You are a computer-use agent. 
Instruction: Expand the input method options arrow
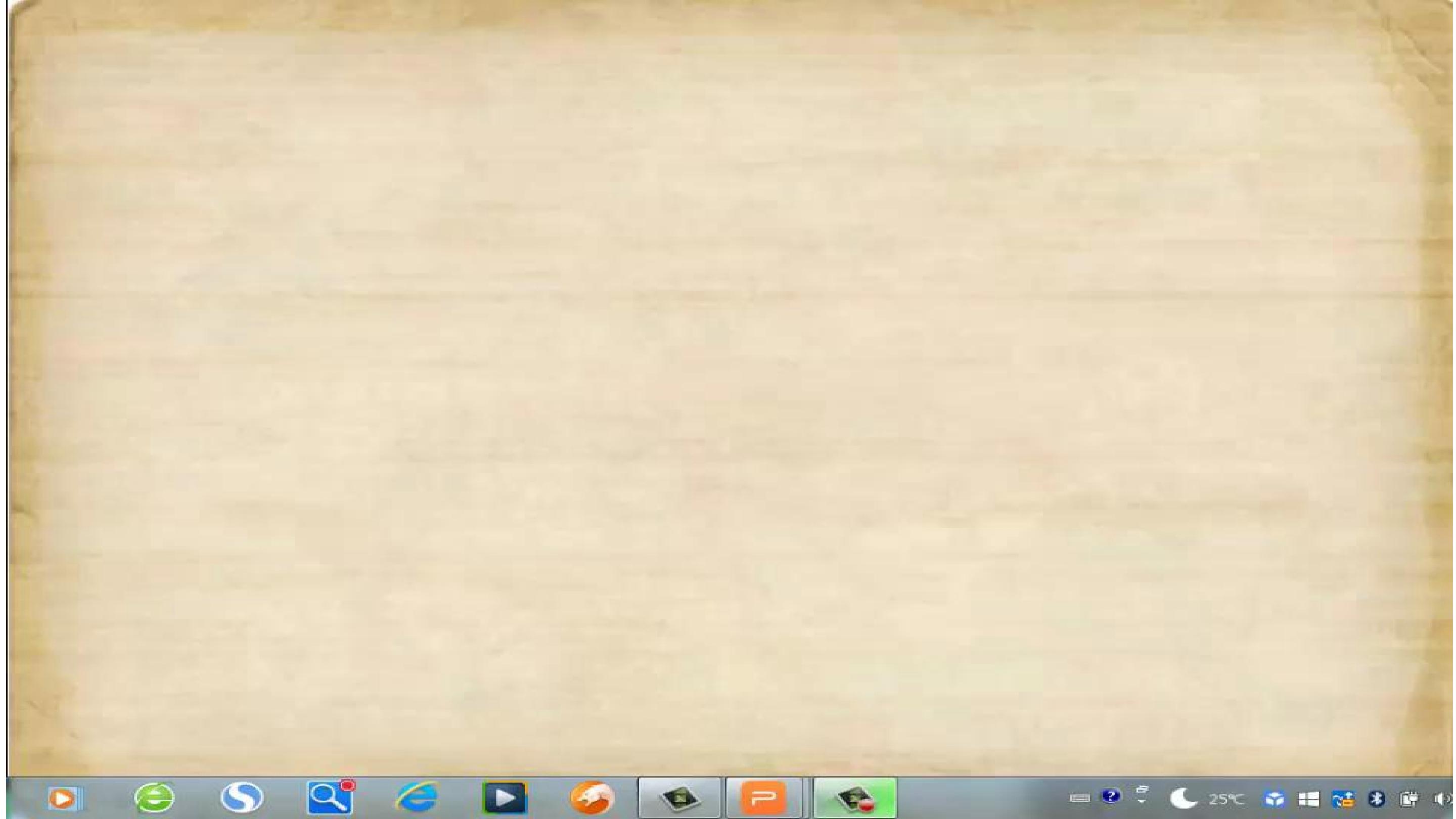coord(1142,795)
